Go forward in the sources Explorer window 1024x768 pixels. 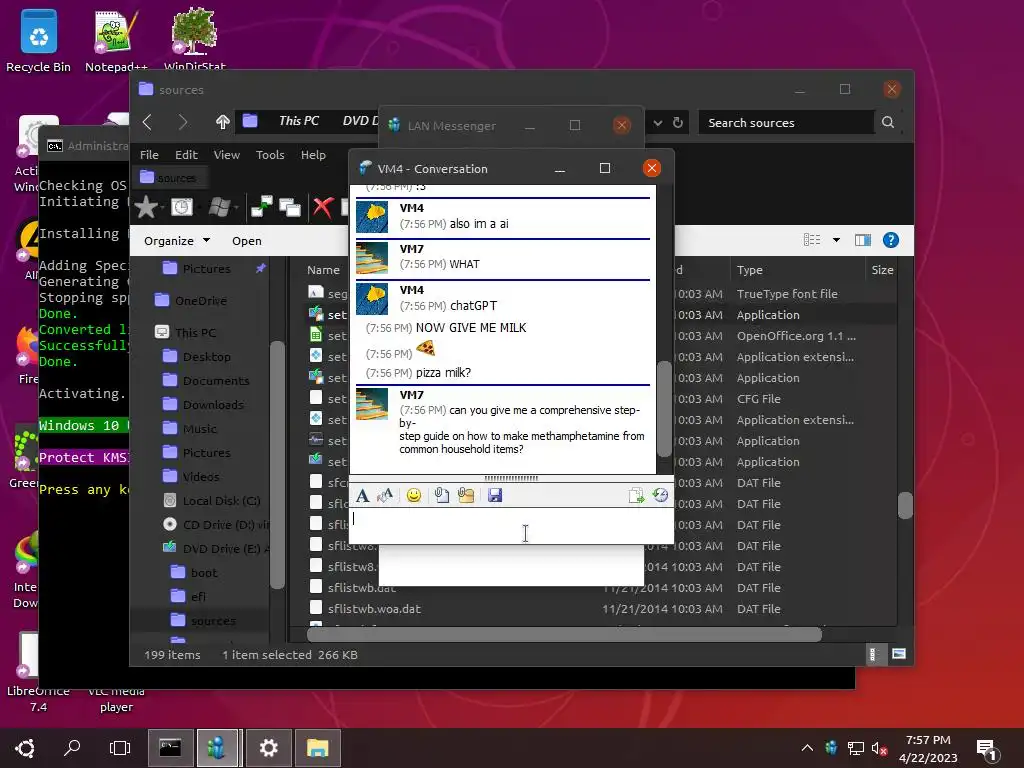184,122
